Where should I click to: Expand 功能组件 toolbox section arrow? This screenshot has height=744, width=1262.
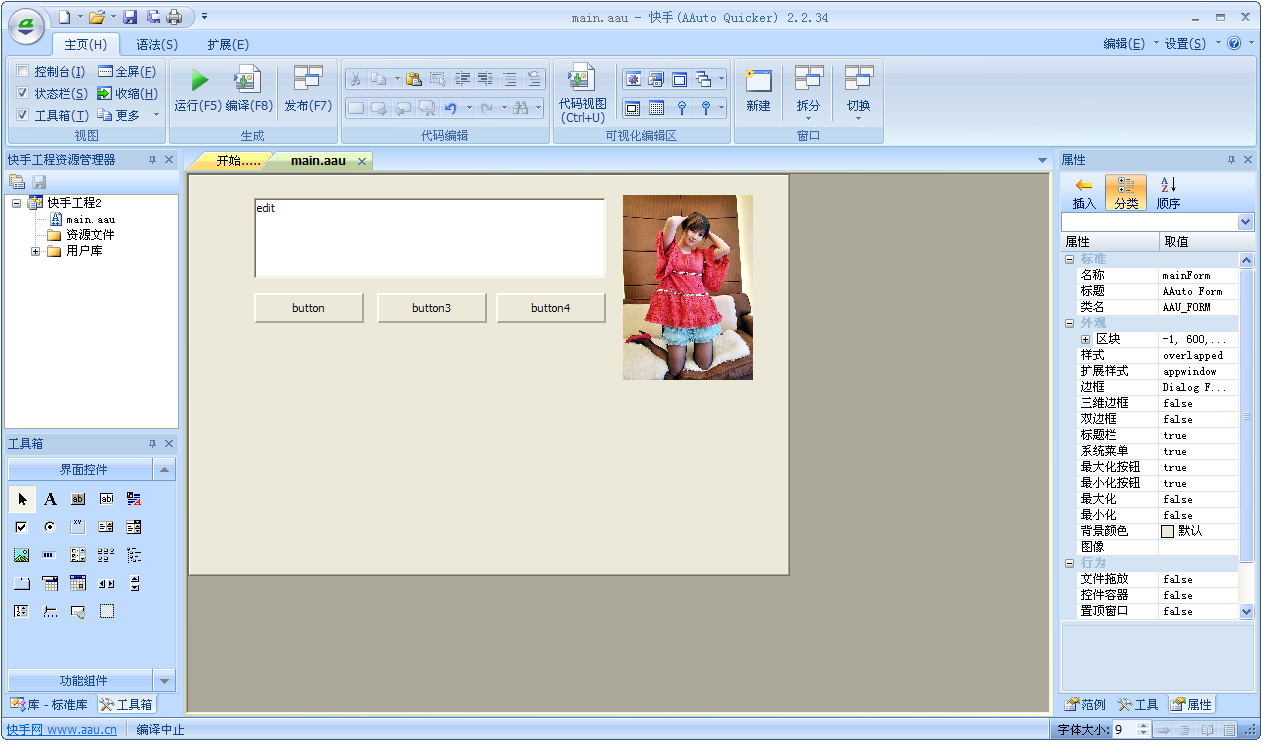coord(165,681)
